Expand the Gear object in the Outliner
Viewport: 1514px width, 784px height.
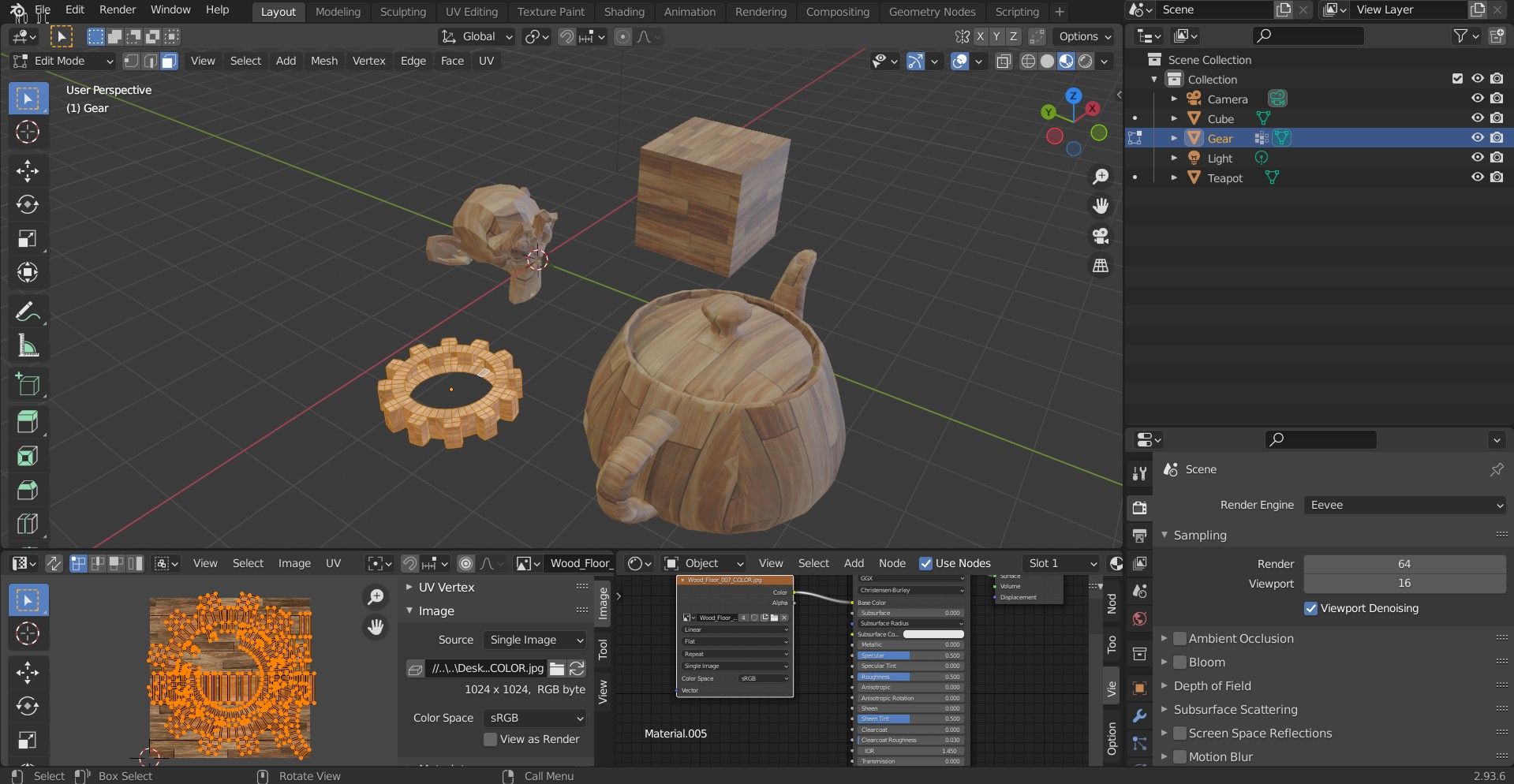[x=1174, y=137]
